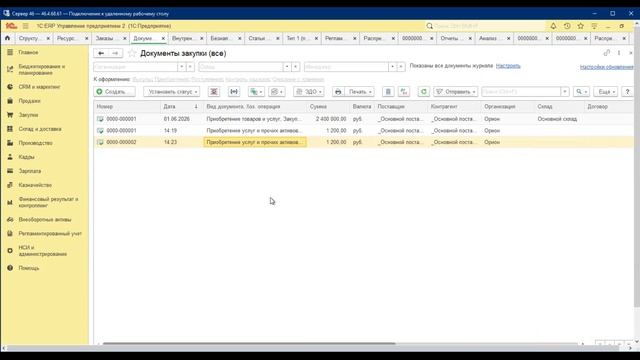Open notifications bell icon
Image resolution: width=640 pixels, height=360 pixels.
(553, 26)
